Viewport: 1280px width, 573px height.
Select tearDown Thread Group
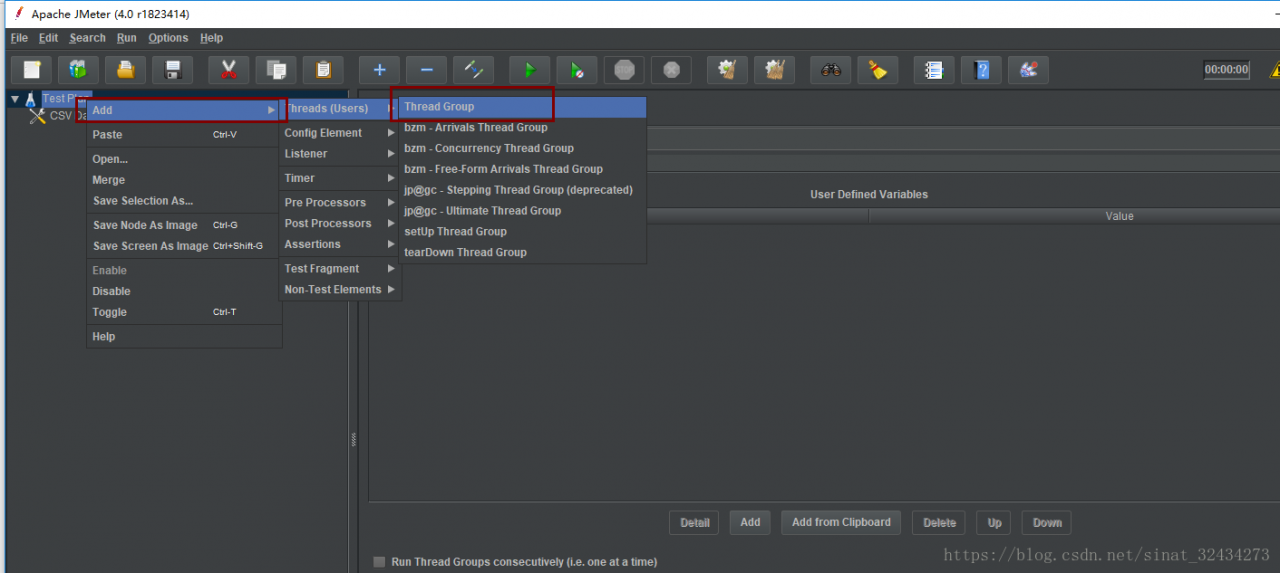coord(523,252)
